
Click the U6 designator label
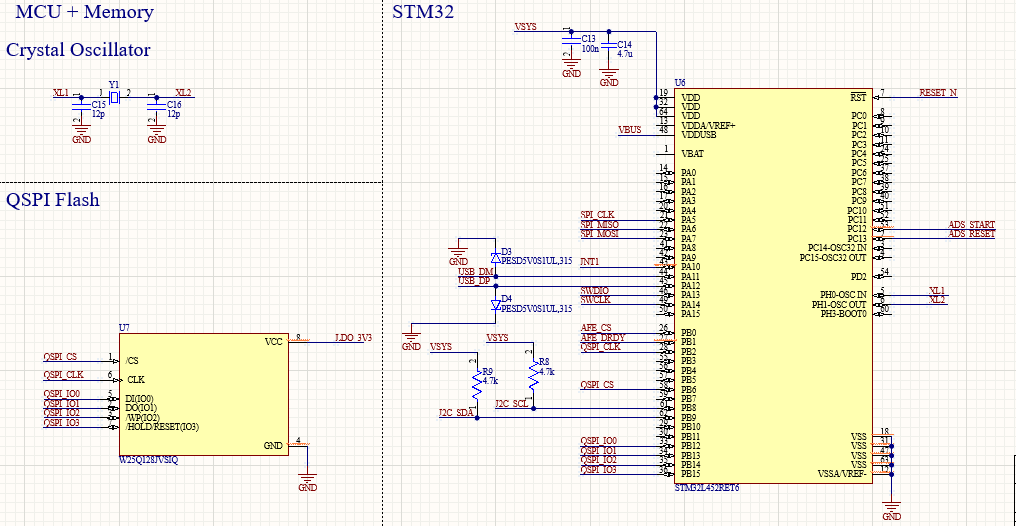[680, 83]
